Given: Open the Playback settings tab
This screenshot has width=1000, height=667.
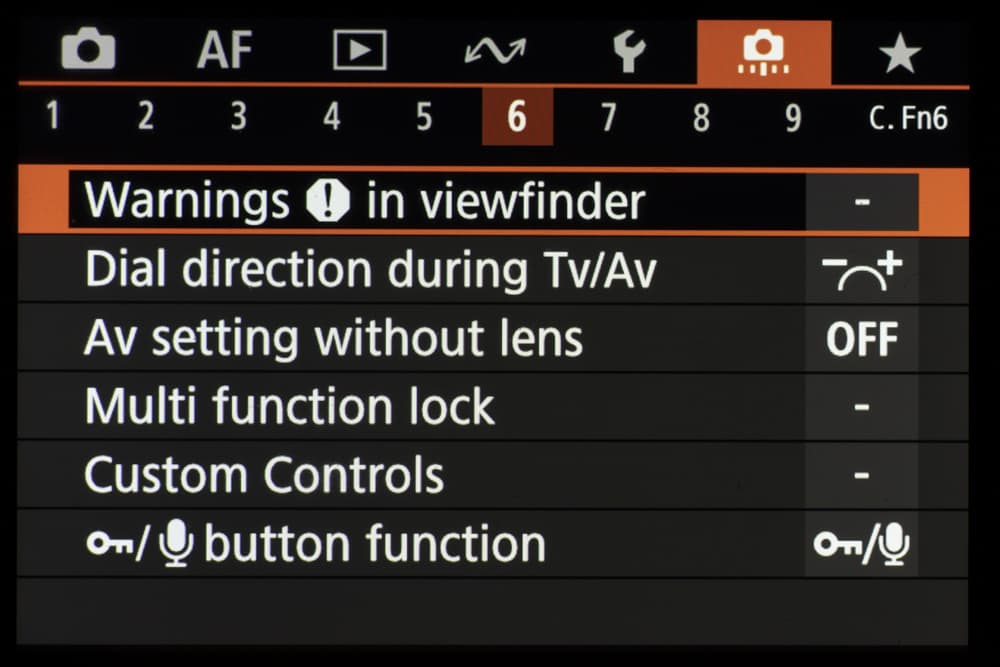Looking at the screenshot, I should pyautogui.click(x=360, y=51).
